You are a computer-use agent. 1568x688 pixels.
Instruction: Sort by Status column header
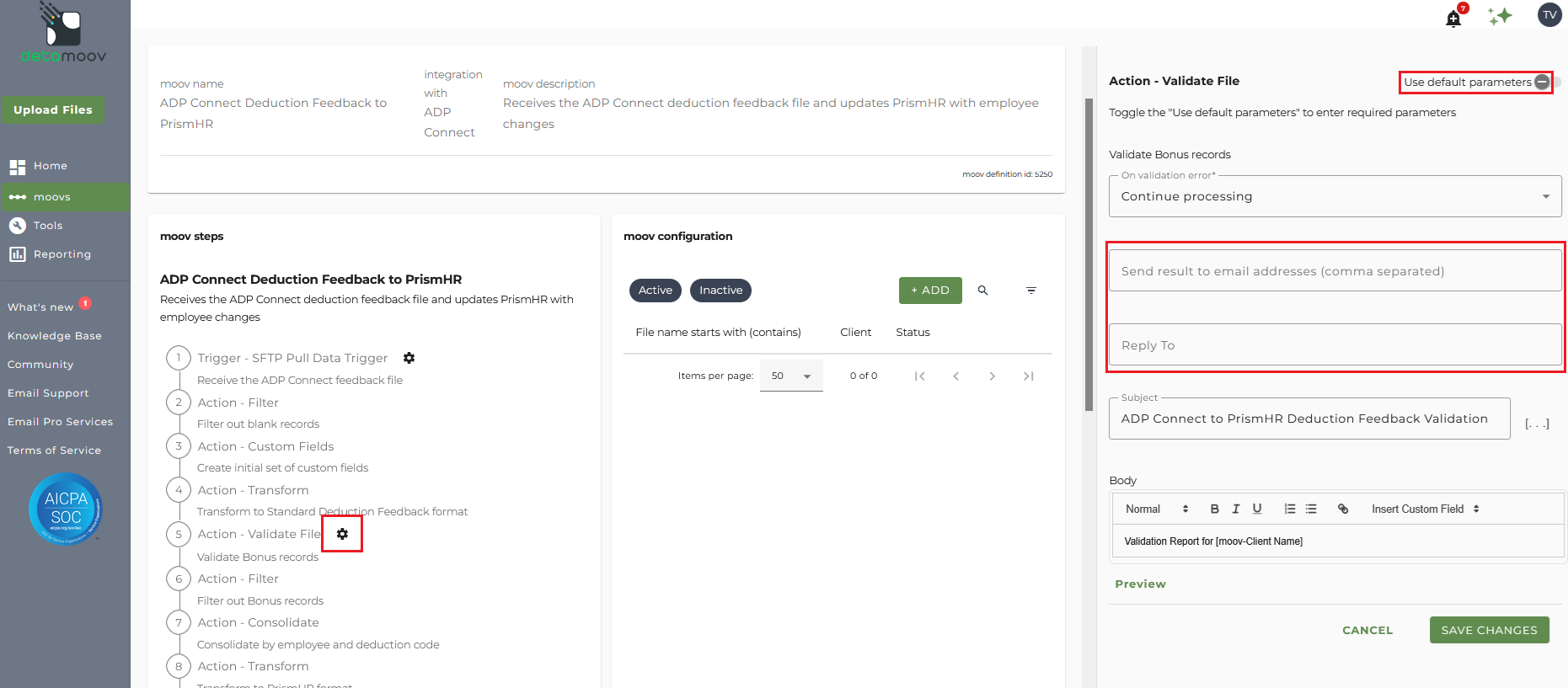[912, 333]
